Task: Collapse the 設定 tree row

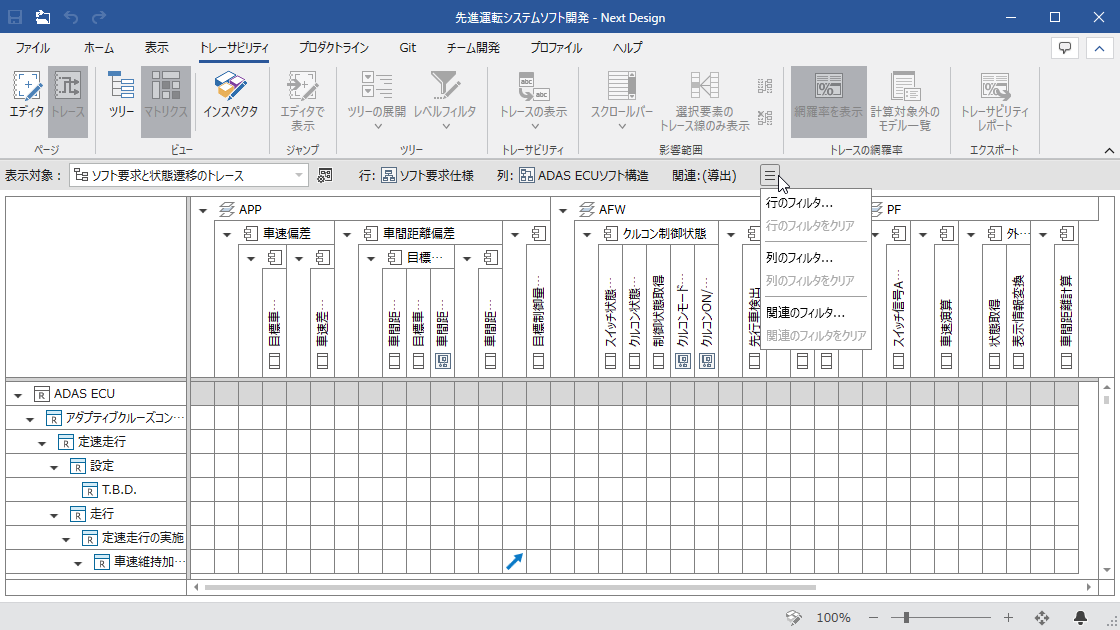Action: click(x=54, y=467)
